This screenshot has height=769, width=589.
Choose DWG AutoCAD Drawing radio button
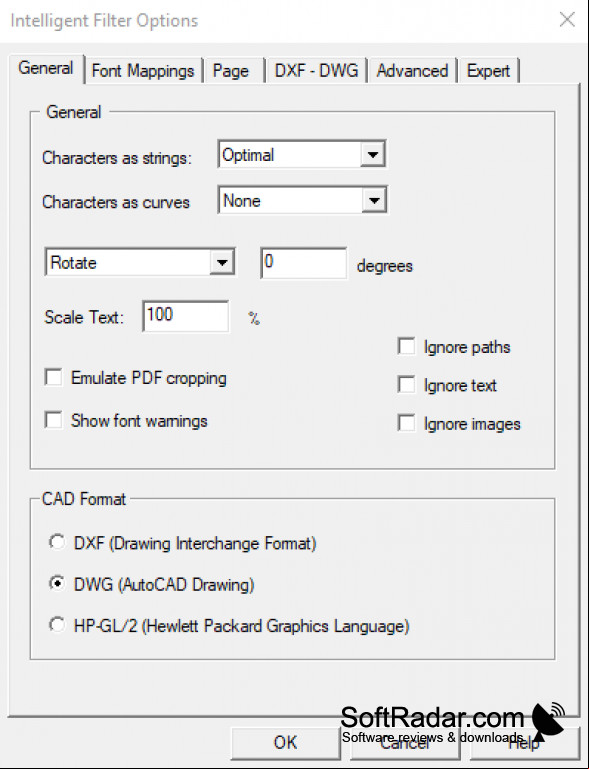click(57, 584)
